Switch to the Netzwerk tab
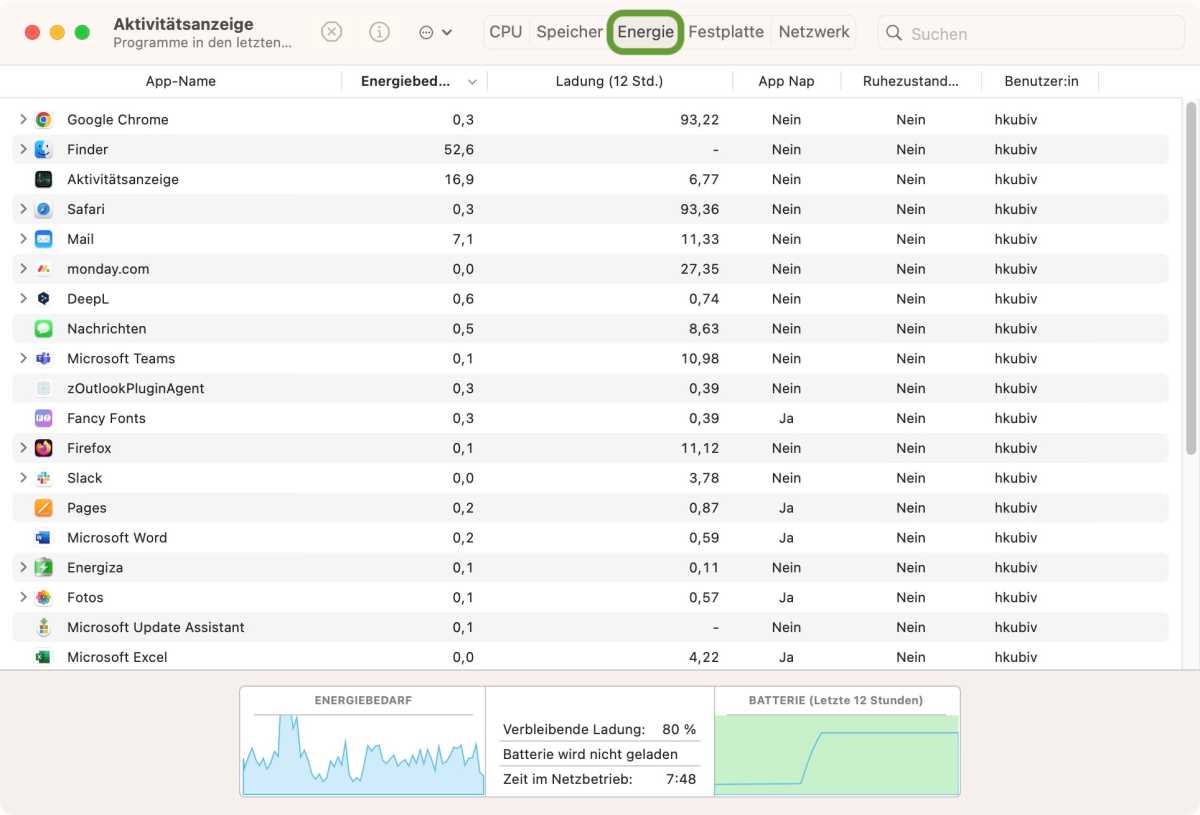This screenshot has width=1200, height=815. click(x=814, y=32)
